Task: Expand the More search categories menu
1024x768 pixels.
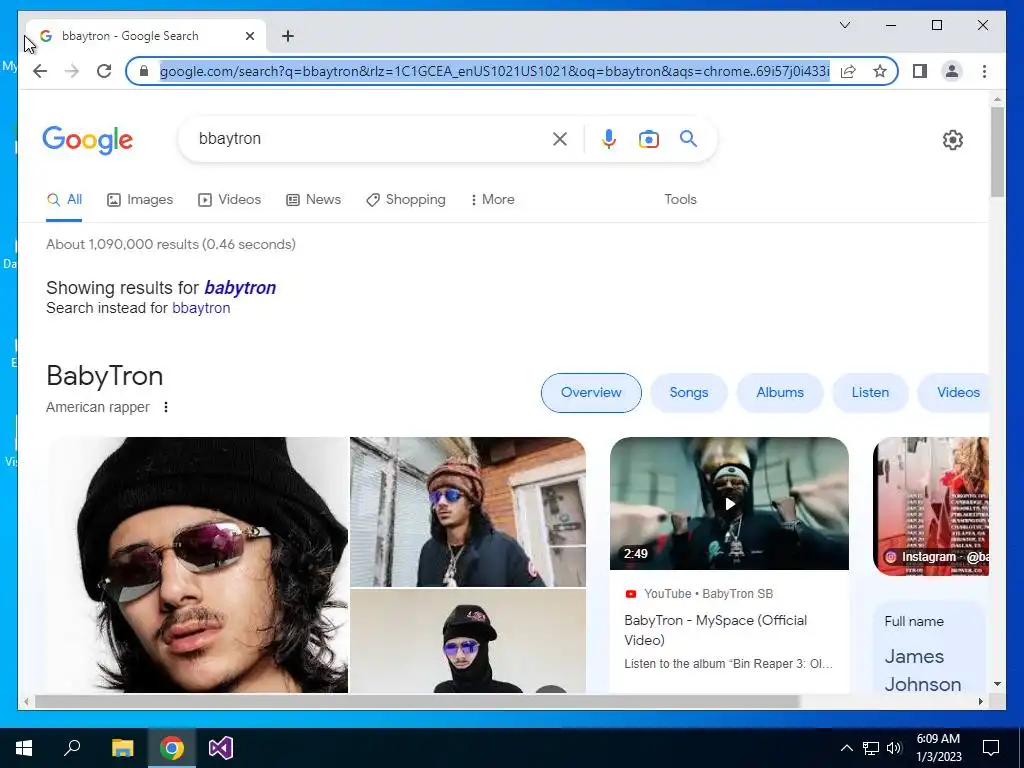Action: [x=492, y=200]
